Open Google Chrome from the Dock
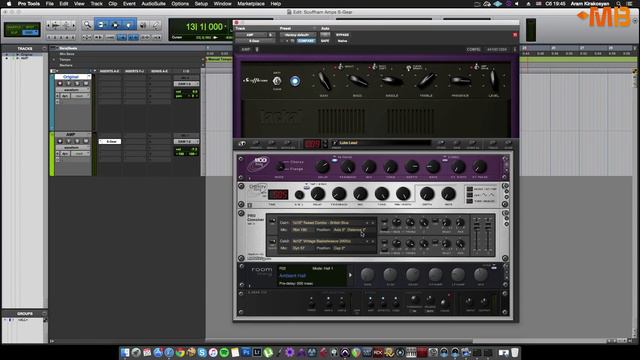The height and width of the screenshot is (360, 640). coord(180,352)
